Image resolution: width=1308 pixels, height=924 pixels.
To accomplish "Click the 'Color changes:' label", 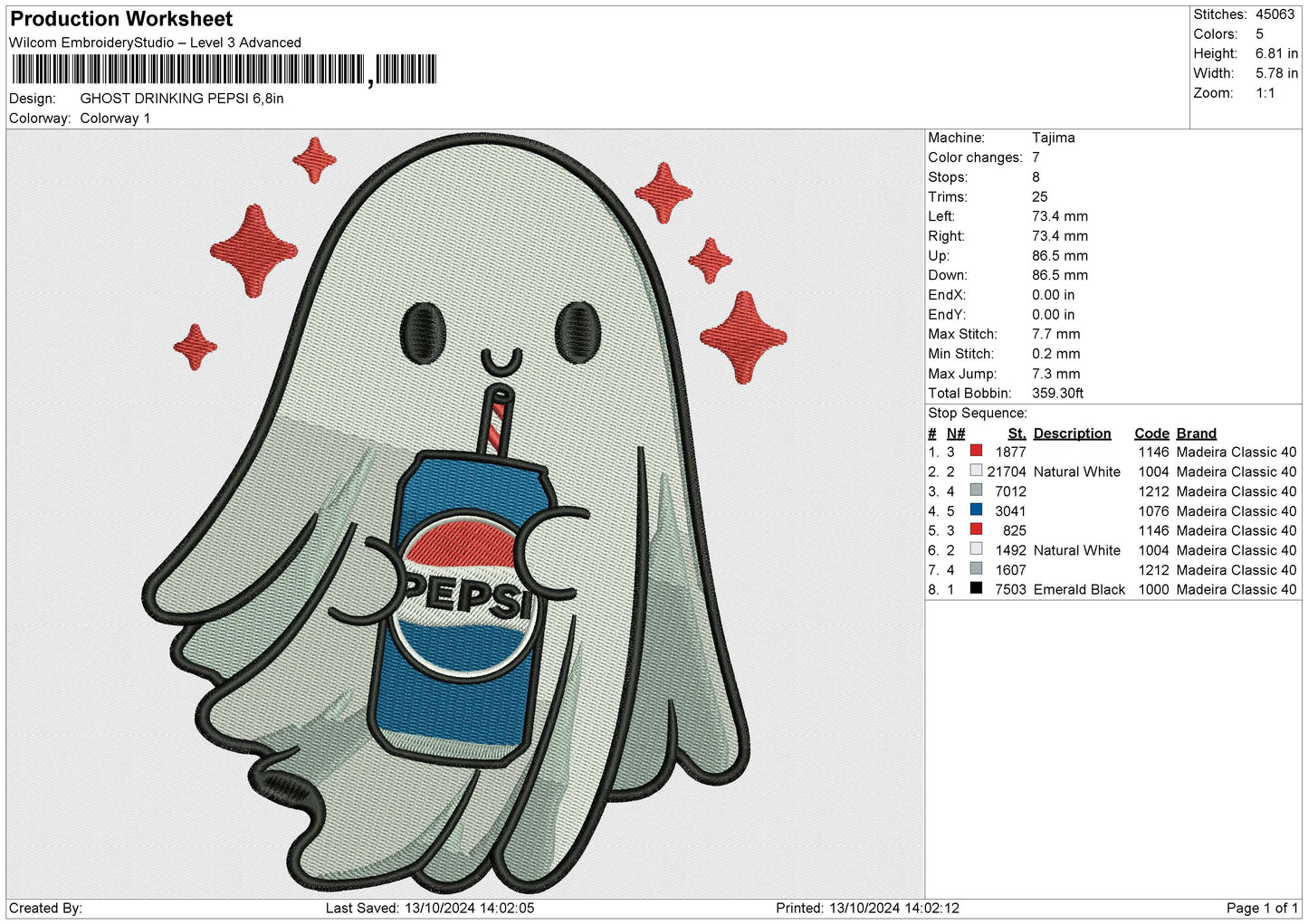I will coord(975,157).
